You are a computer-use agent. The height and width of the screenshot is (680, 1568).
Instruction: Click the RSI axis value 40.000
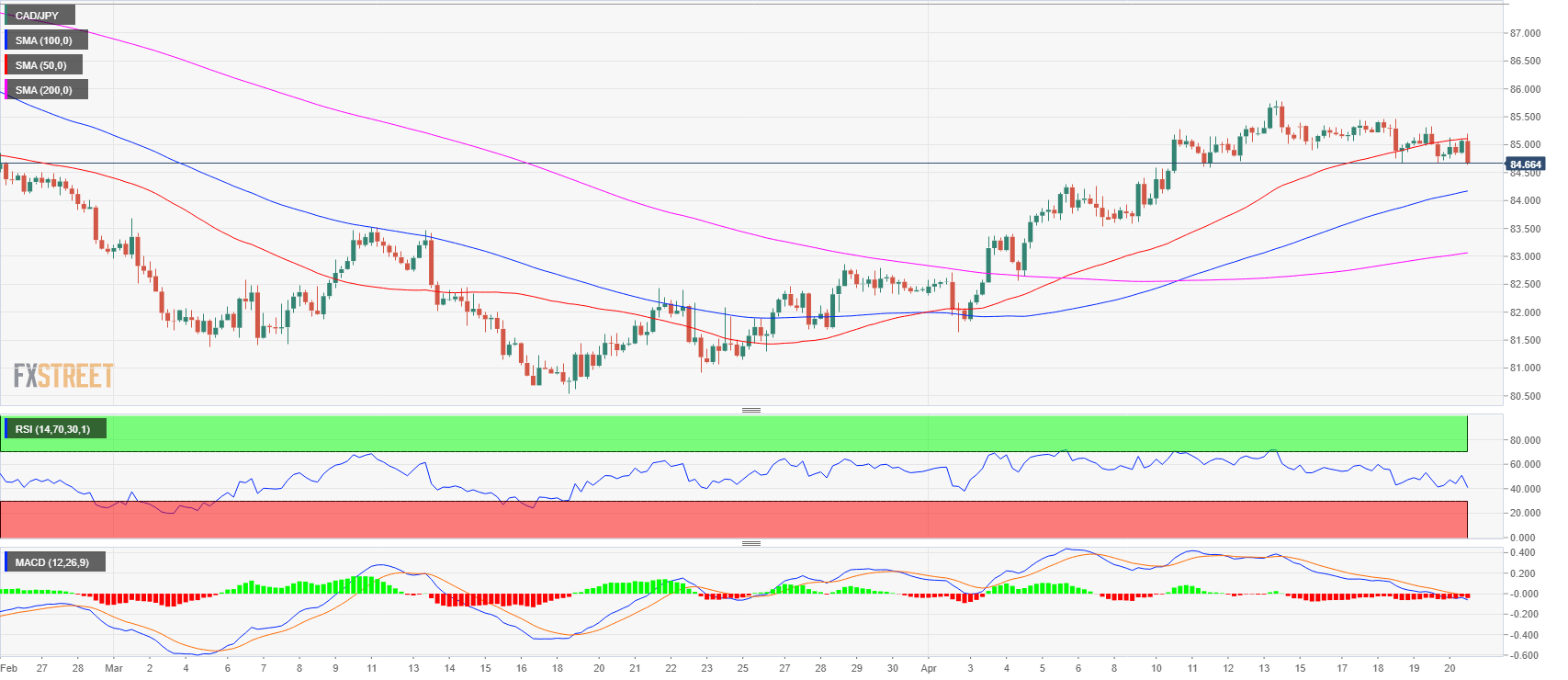1525,489
